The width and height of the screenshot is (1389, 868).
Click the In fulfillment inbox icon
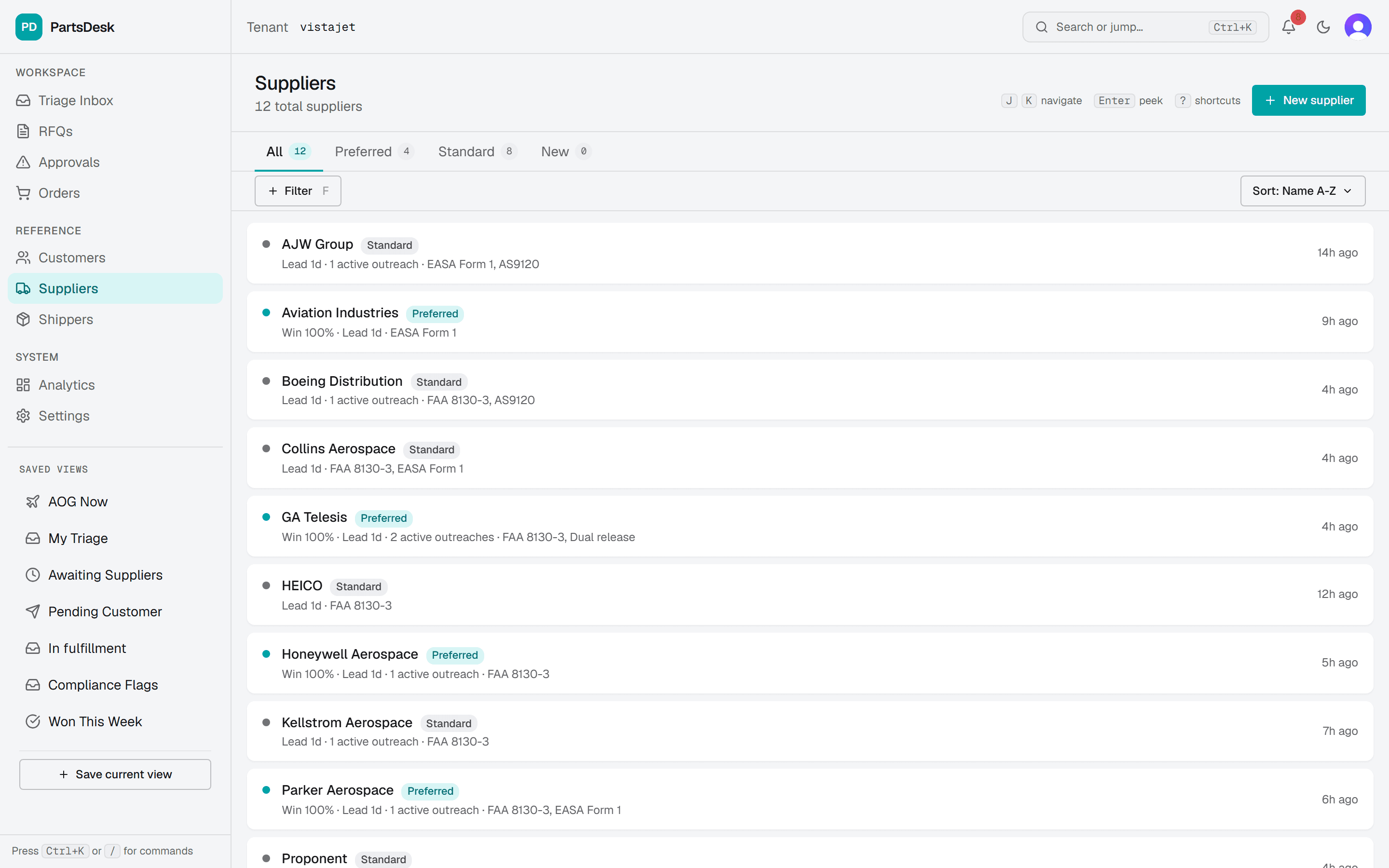click(x=33, y=649)
